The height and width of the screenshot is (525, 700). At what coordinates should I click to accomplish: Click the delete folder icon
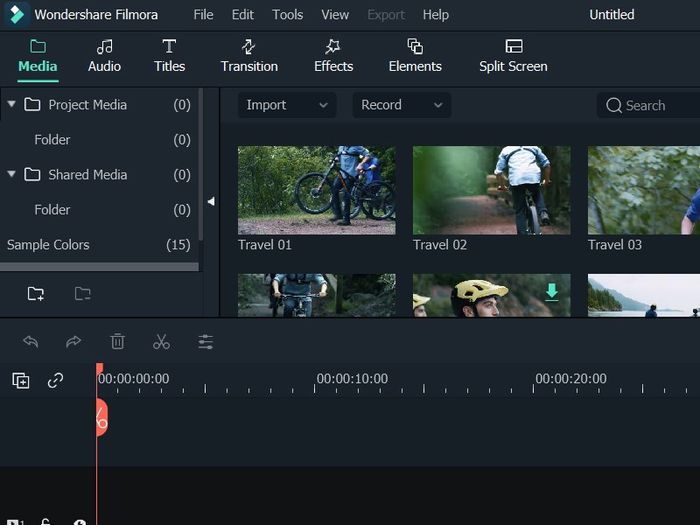(x=83, y=293)
